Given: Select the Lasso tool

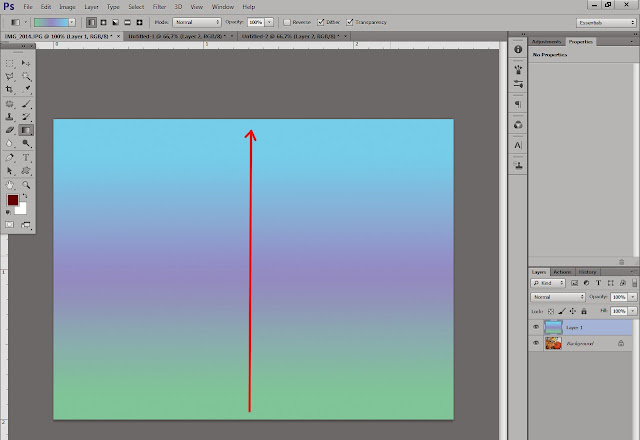Looking at the screenshot, I should point(9,76).
